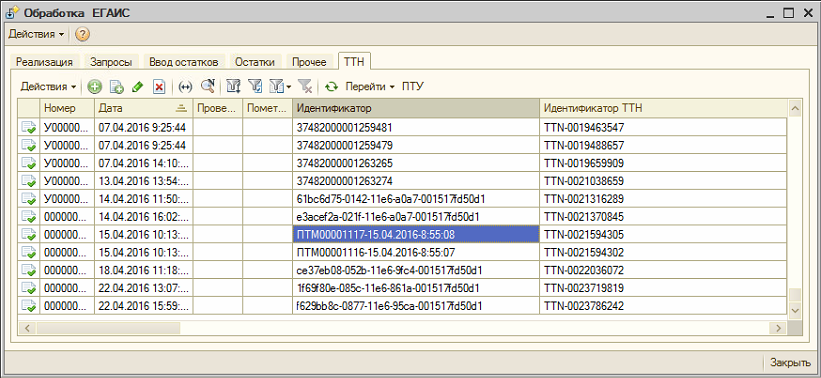Switch to the Прочее tab

click(x=309, y=62)
